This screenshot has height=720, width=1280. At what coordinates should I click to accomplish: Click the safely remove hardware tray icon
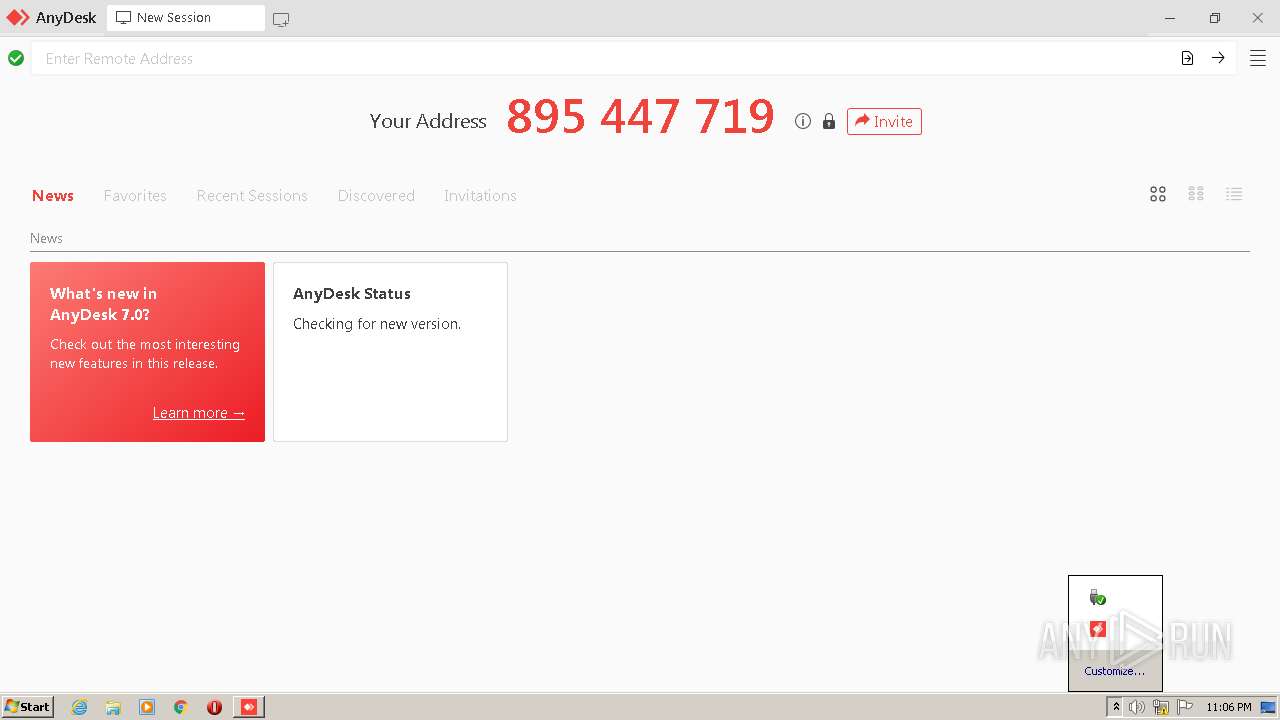[1097, 597]
